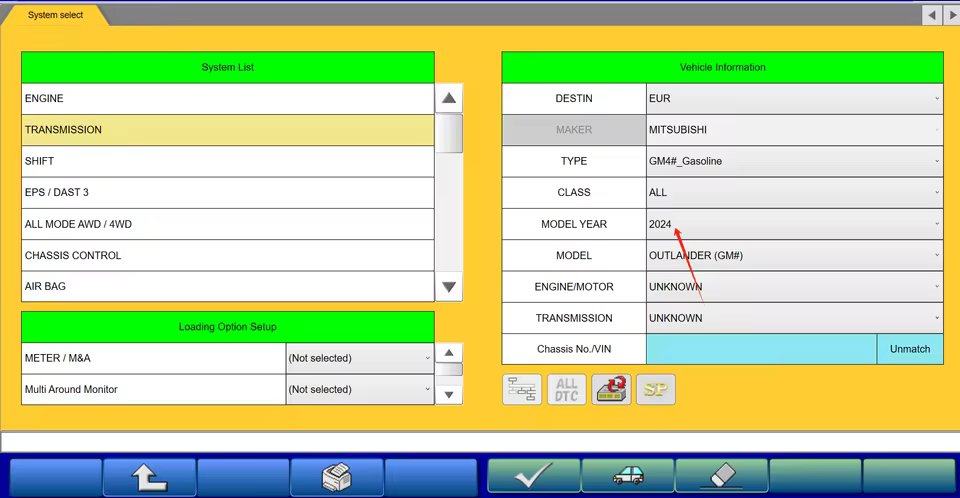Click the ECU data reload icon
The image size is (960, 498).
(x=611, y=389)
